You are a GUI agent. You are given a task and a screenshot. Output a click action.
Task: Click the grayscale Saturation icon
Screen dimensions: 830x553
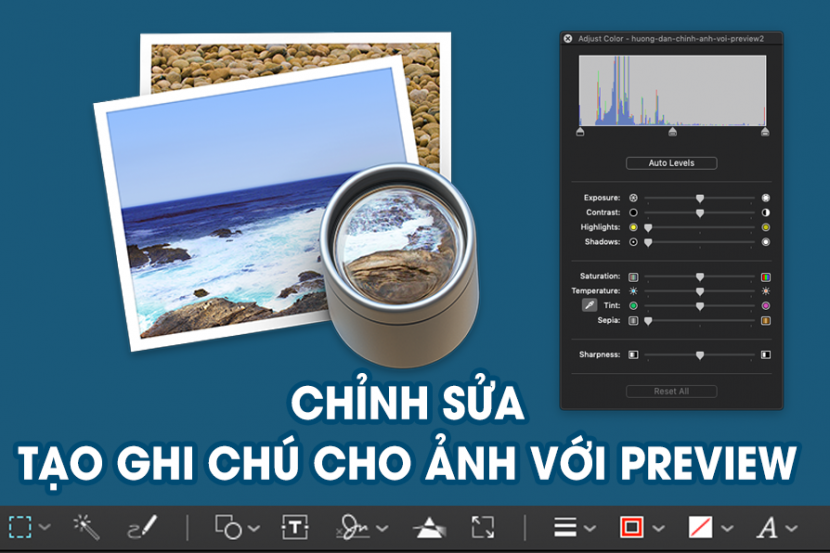point(633,277)
